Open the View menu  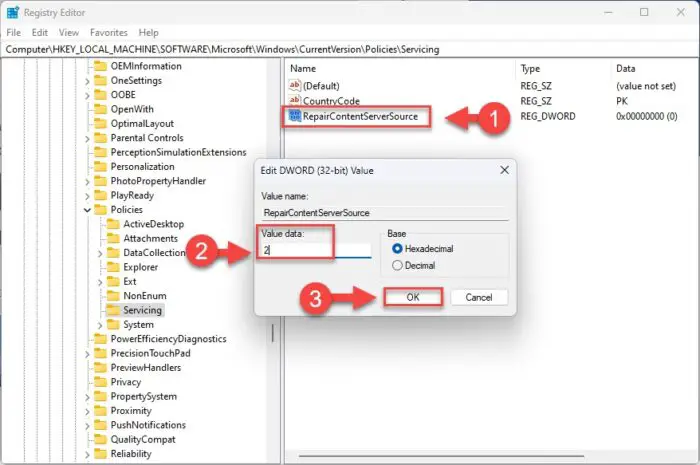tap(68, 33)
